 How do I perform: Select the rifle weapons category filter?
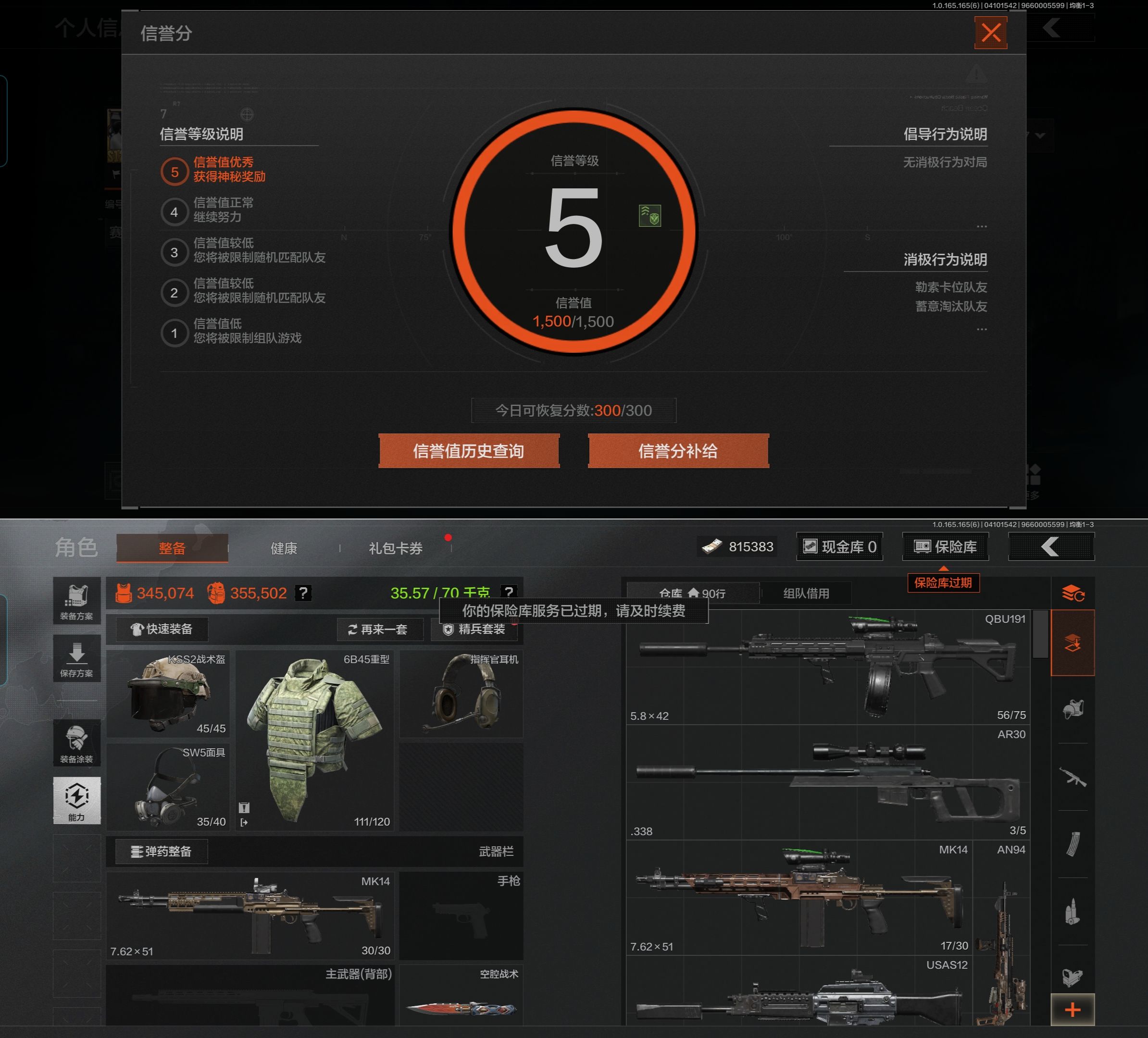(1073, 777)
